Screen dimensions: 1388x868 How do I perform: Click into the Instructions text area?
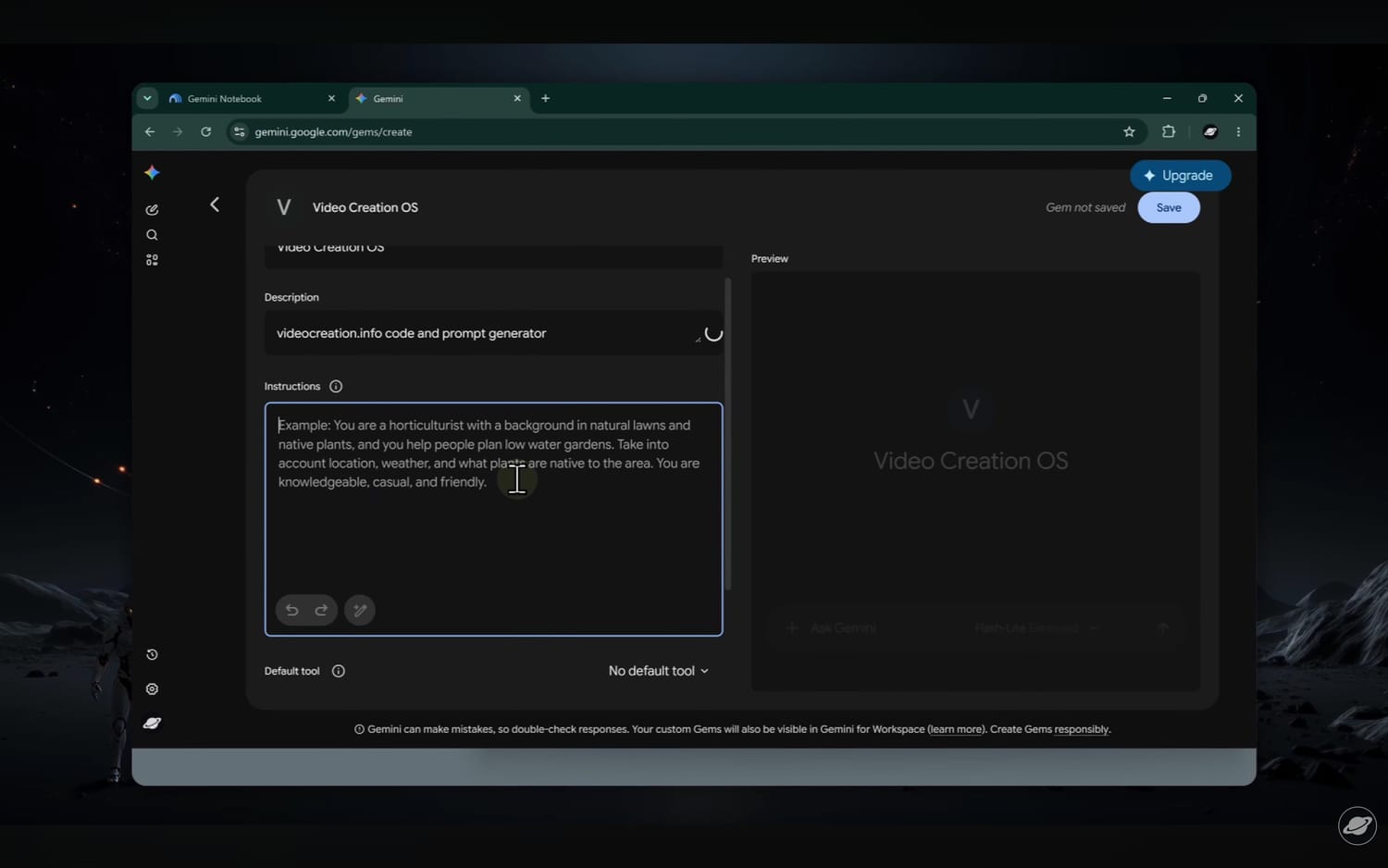point(493,519)
